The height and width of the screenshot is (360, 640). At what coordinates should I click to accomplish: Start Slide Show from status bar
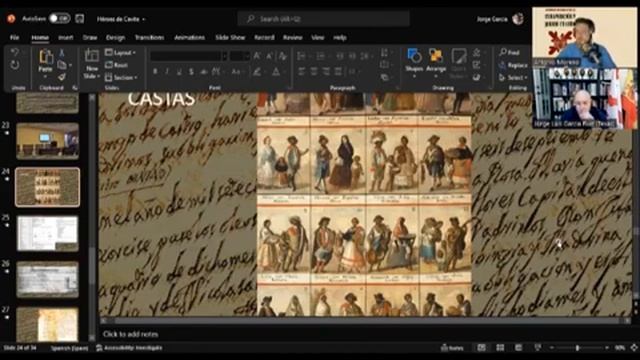coord(538,348)
